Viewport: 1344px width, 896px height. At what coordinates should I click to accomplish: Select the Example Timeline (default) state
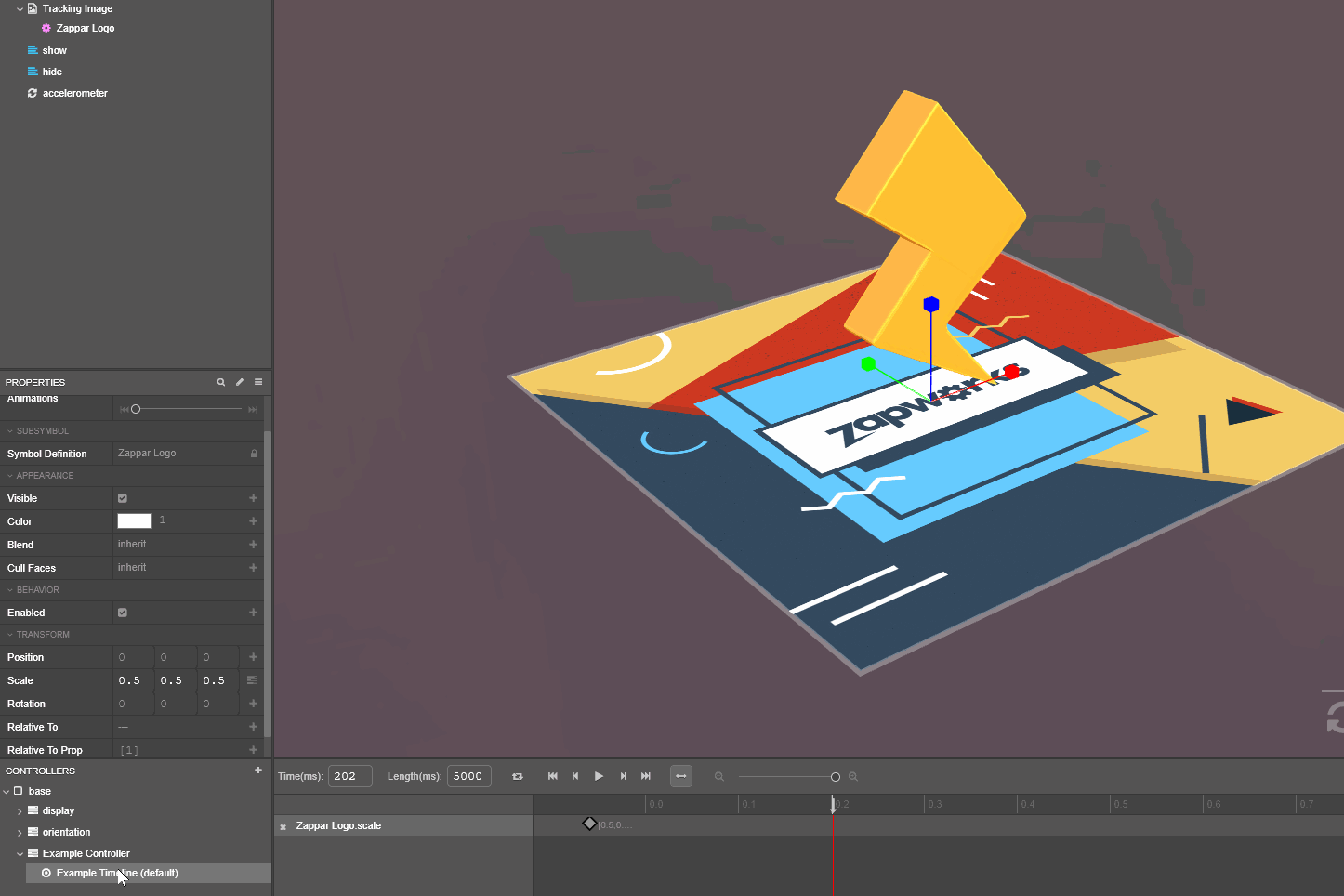[x=149, y=873]
